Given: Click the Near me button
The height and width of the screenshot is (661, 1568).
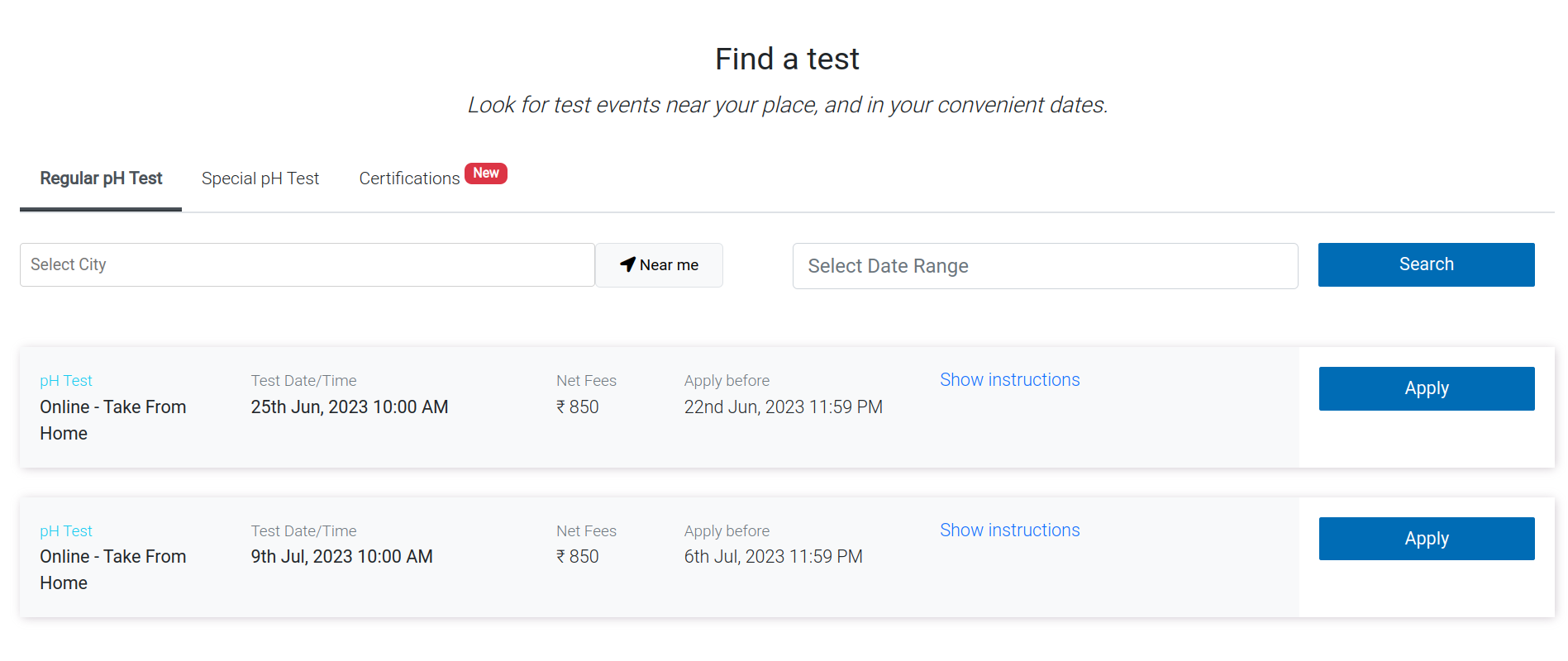Looking at the screenshot, I should click(660, 265).
